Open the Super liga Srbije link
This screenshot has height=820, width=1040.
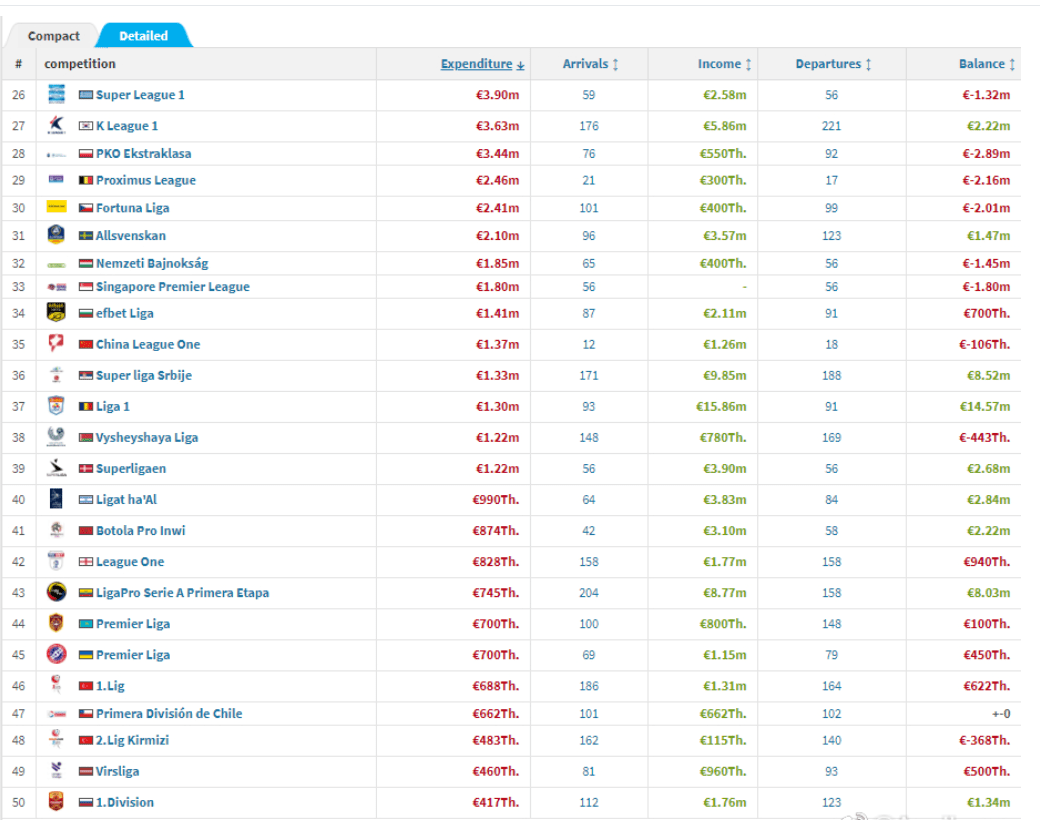144,376
